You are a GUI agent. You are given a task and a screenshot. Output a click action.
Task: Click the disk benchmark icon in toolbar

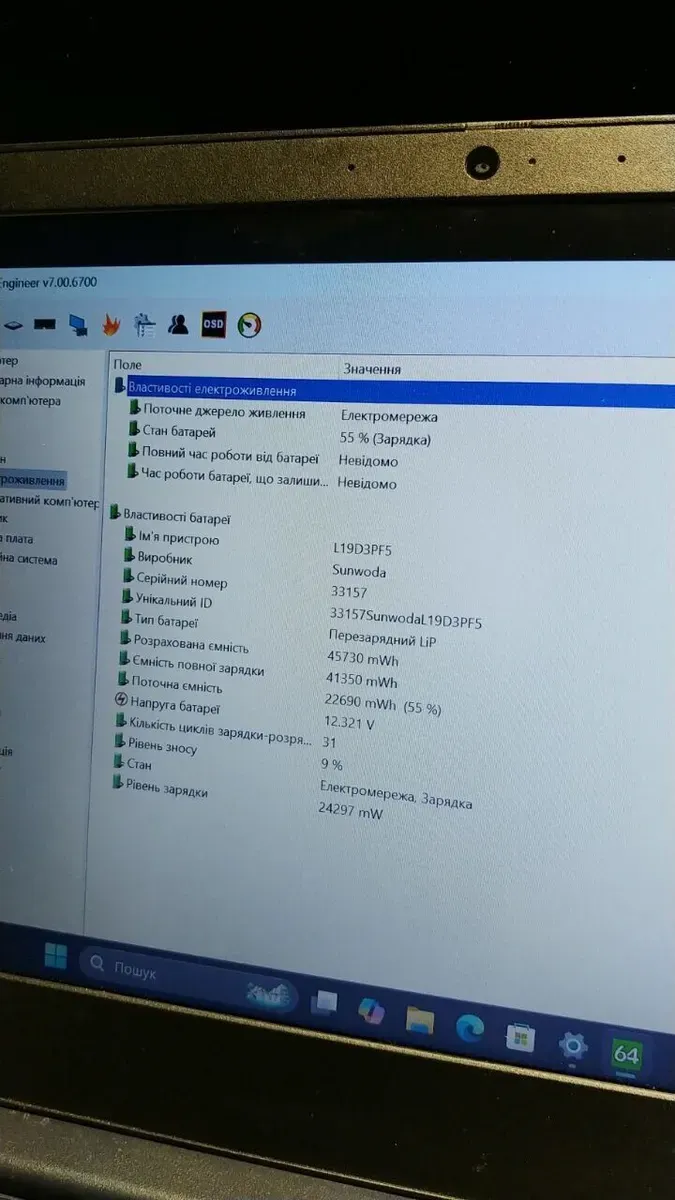pos(12,325)
